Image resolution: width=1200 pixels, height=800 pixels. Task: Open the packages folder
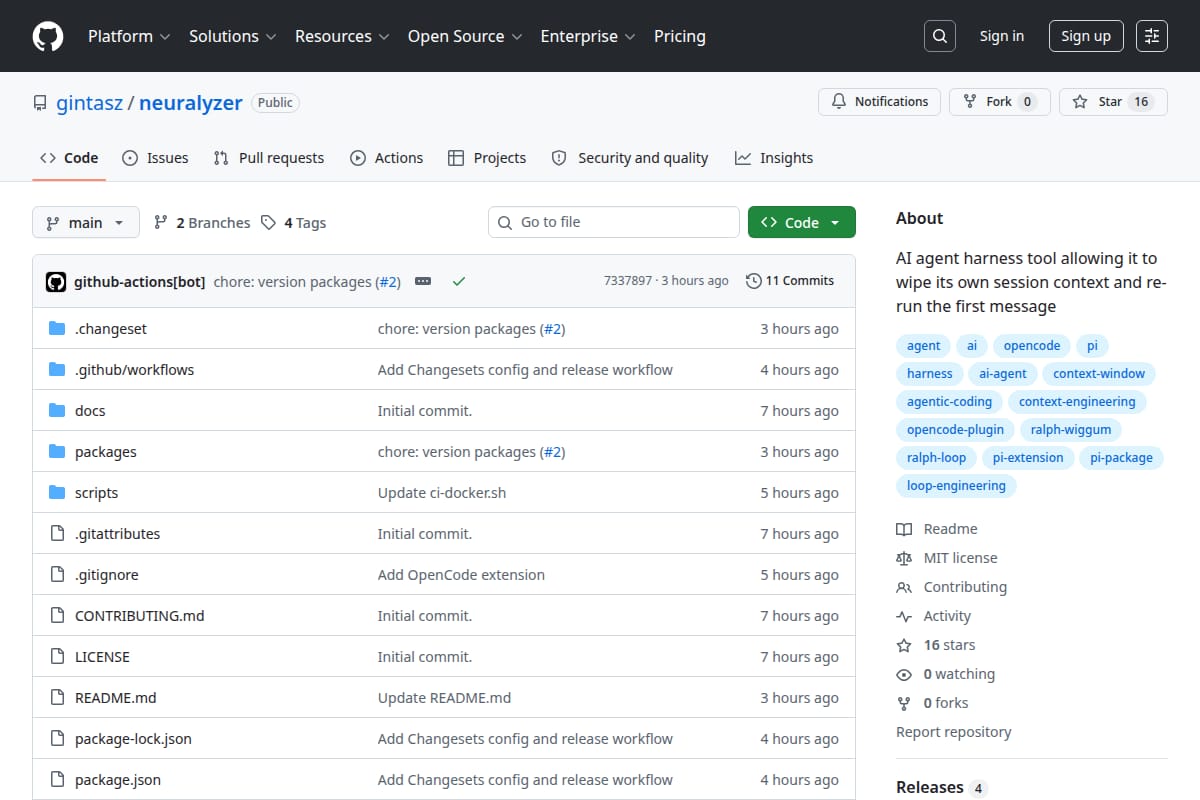pos(106,452)
